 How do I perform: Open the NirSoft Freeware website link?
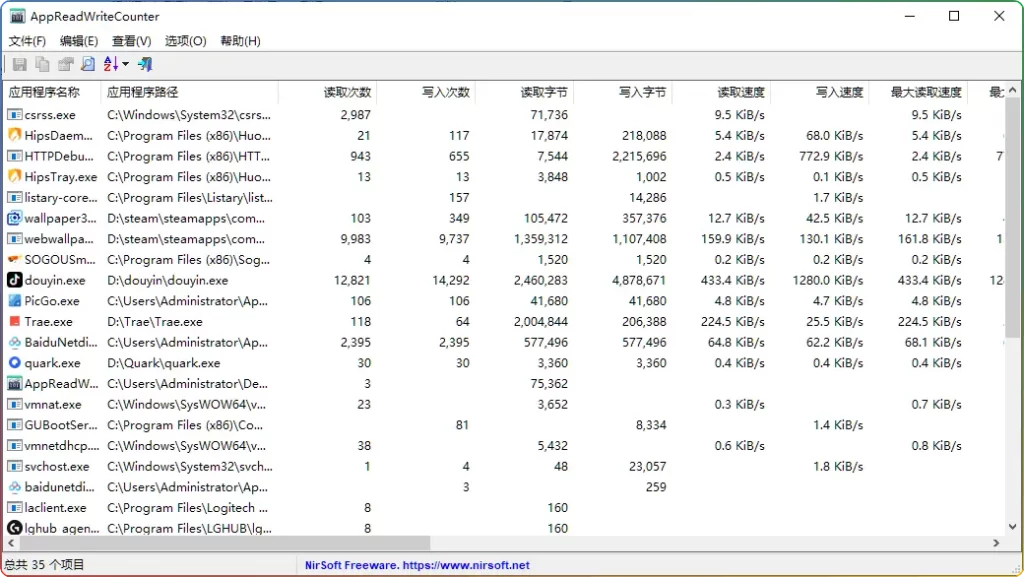[x=417, y=565]
